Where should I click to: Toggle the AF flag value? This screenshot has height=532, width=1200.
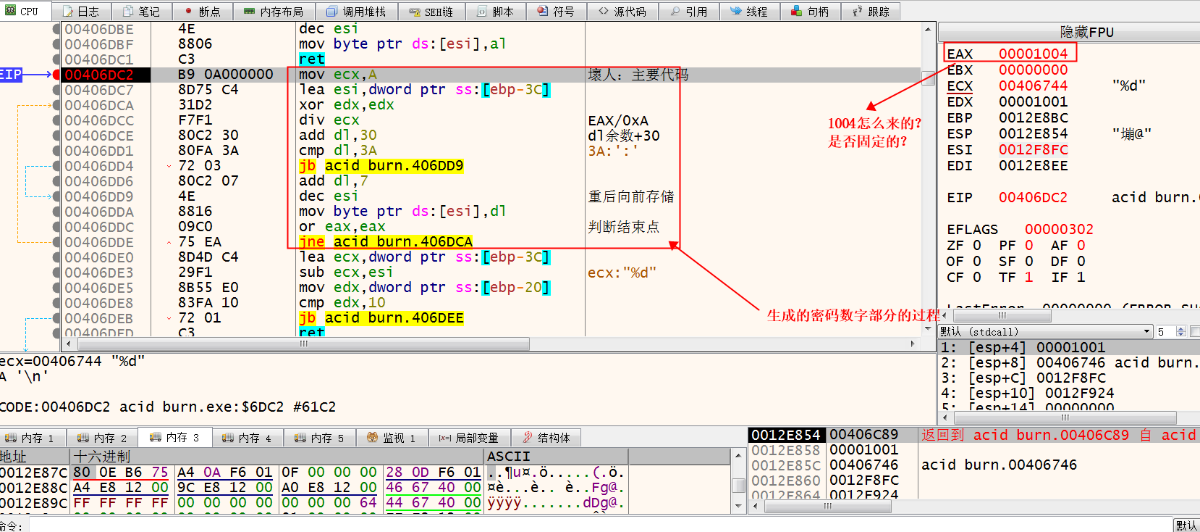tap(1081, 245)
